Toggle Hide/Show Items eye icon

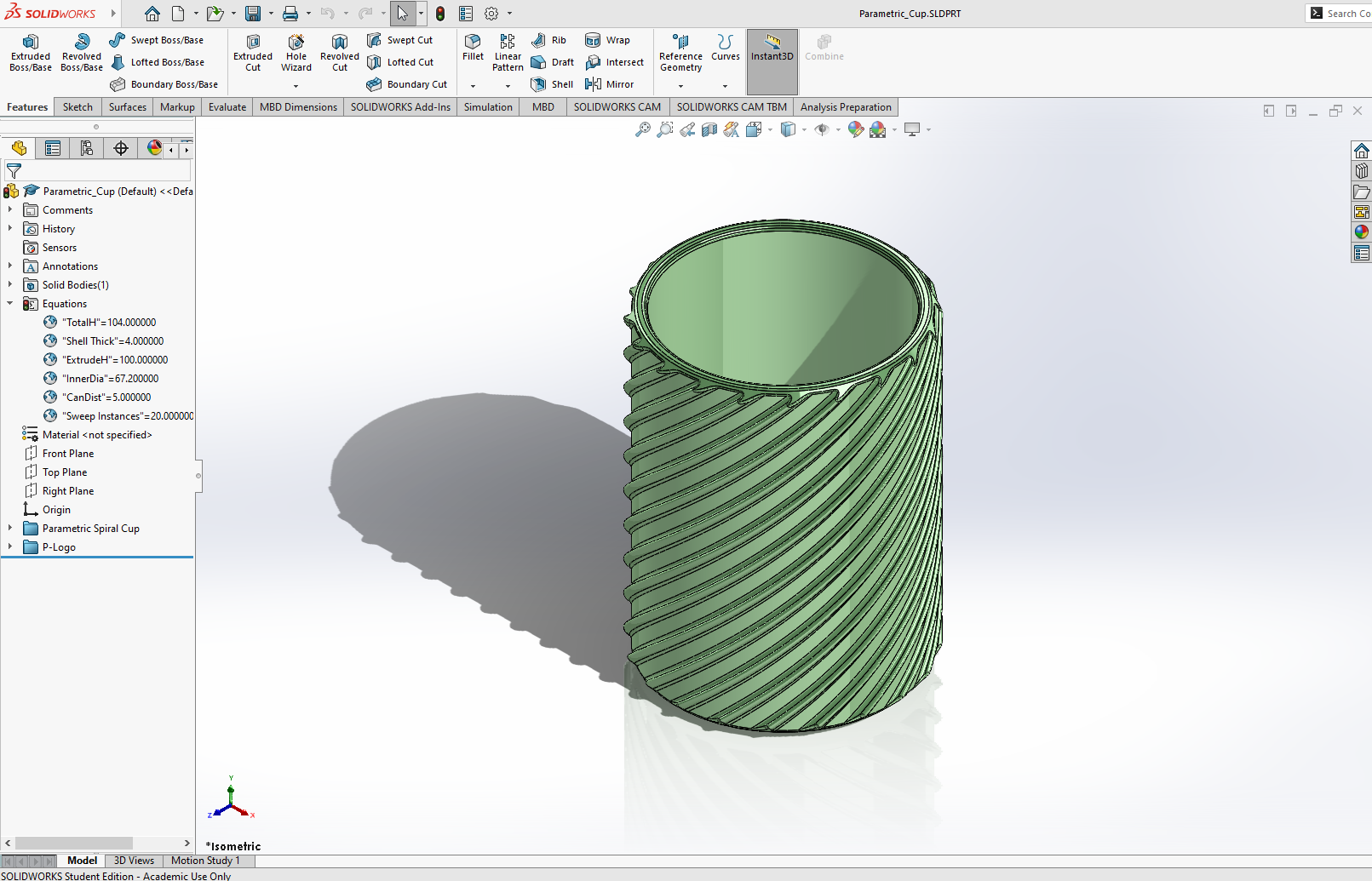[x=823, y=129]
